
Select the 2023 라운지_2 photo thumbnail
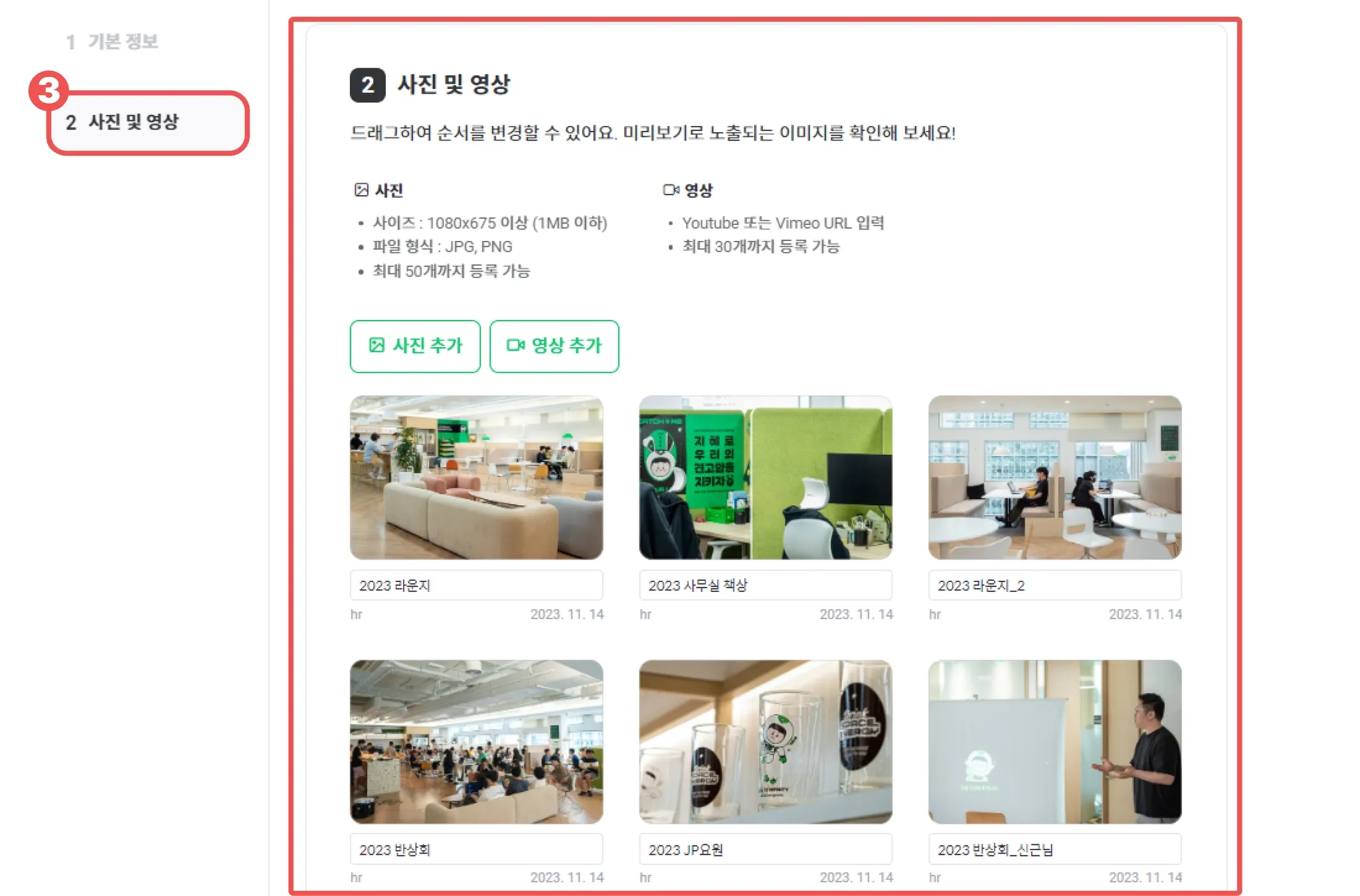pyautogui.click(x=1055, y=477)
